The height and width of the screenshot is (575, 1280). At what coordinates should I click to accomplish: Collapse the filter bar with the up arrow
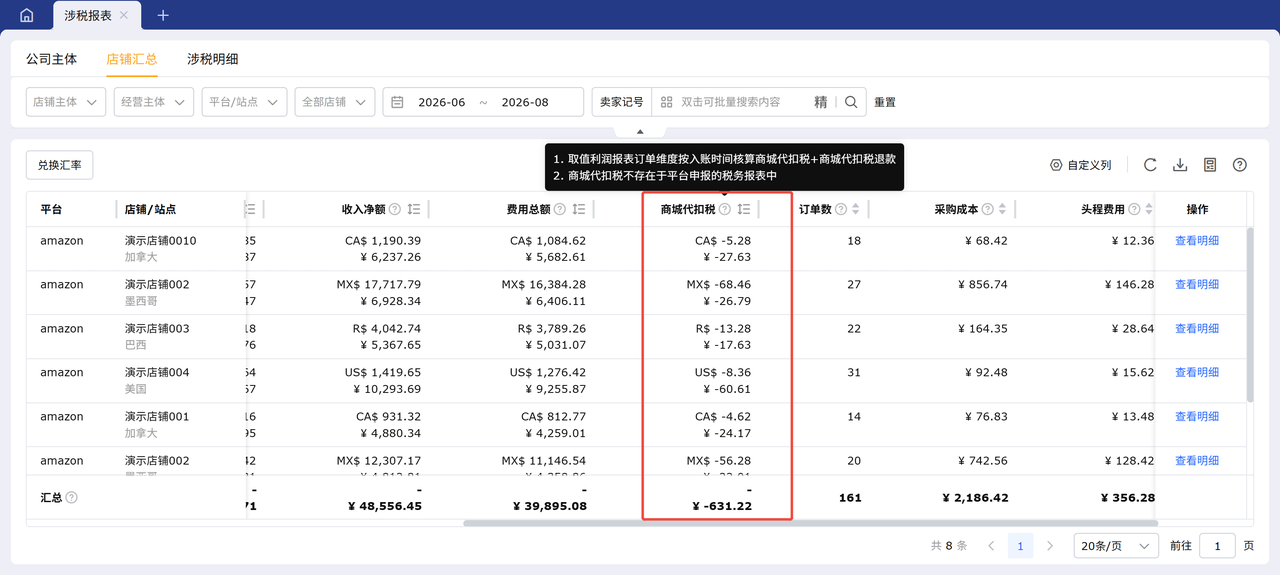(640, 131)
